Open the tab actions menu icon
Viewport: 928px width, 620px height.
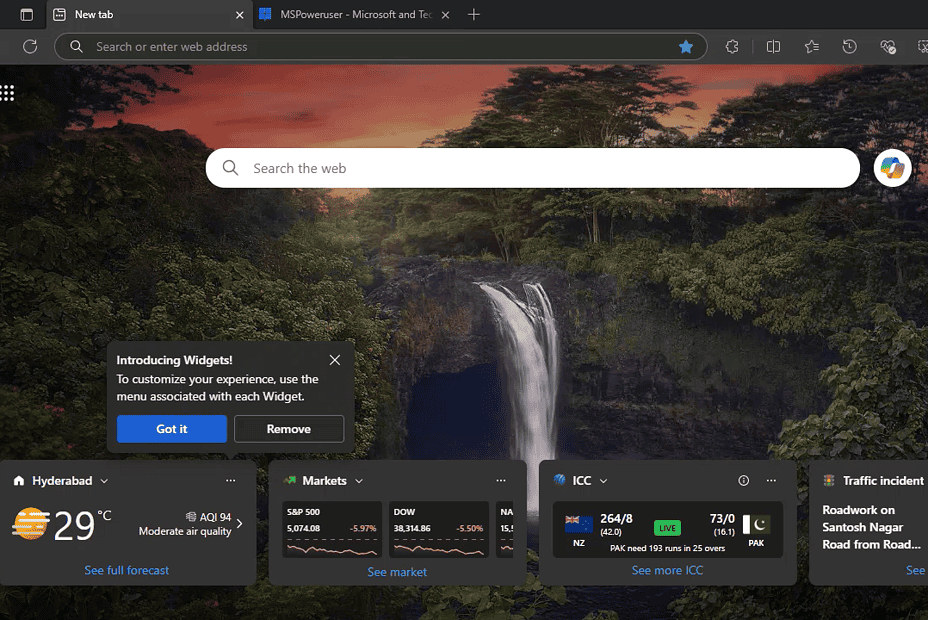(x=26, y=14)
